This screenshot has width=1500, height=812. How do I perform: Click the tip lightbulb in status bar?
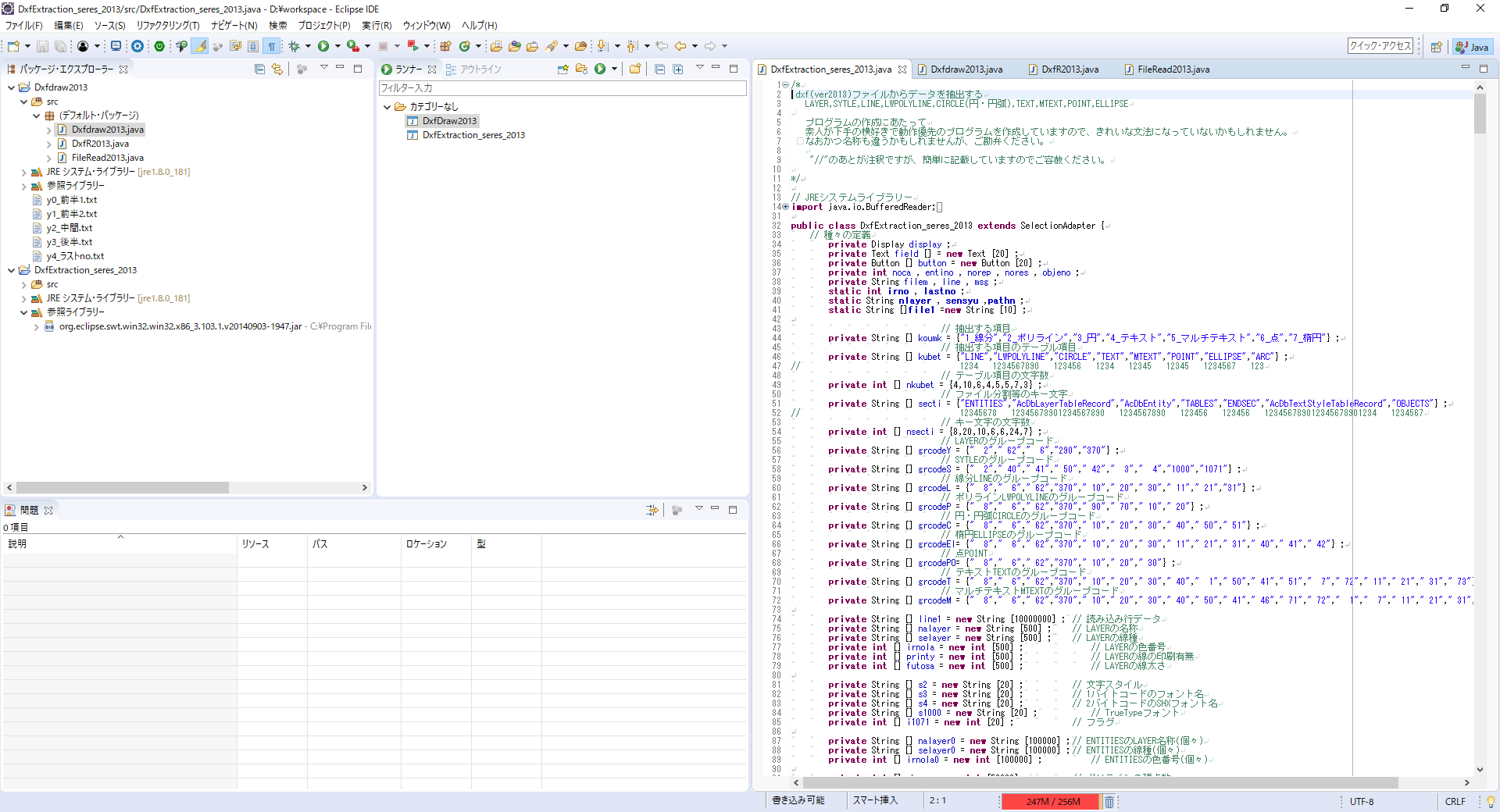point(1491,802)
